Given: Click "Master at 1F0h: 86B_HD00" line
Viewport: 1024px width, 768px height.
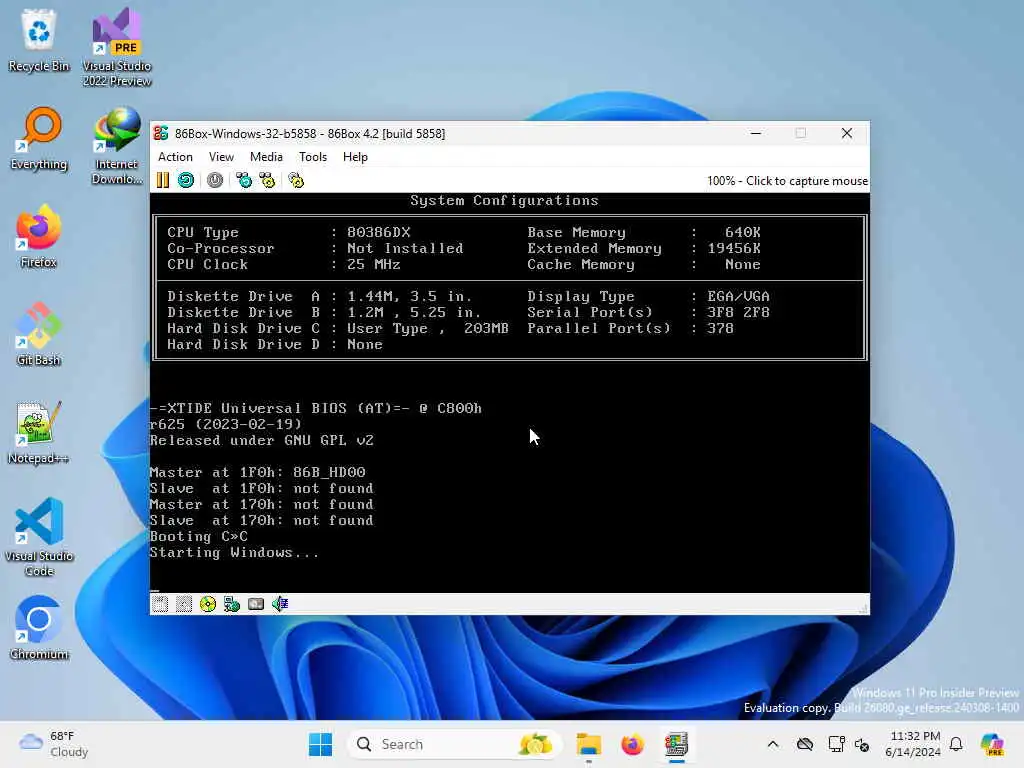Looking at the screenshot, I should [x=257, y=472].
